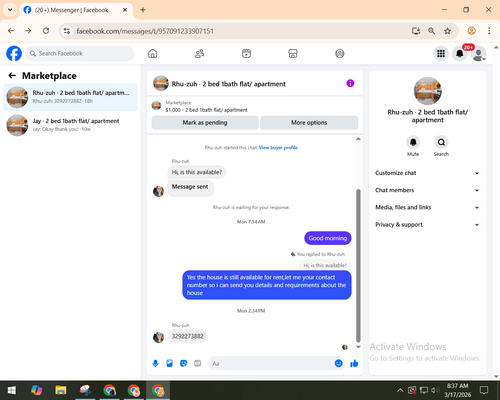This screenshot has width=500, height=400.
Task: Open the volume control in system tray
Action: (x=435, y=390)
